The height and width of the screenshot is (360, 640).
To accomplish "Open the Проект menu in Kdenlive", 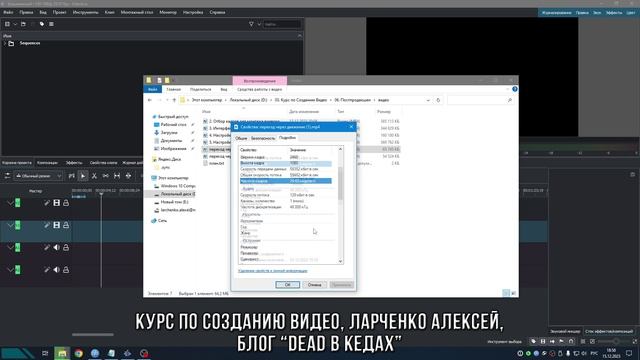I will 59,12.
